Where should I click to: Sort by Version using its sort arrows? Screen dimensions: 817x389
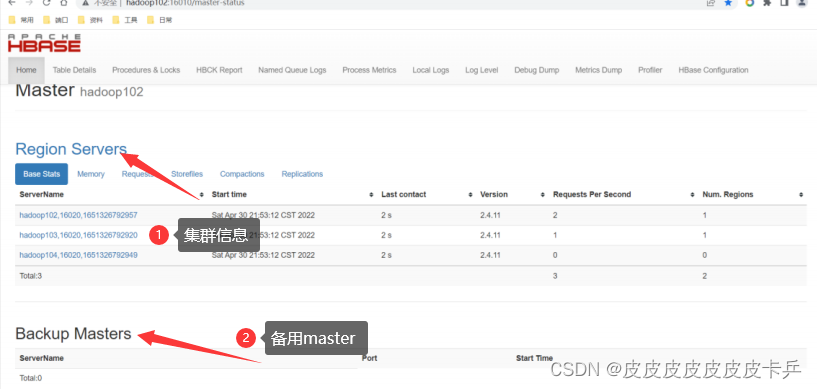point(543,195)
